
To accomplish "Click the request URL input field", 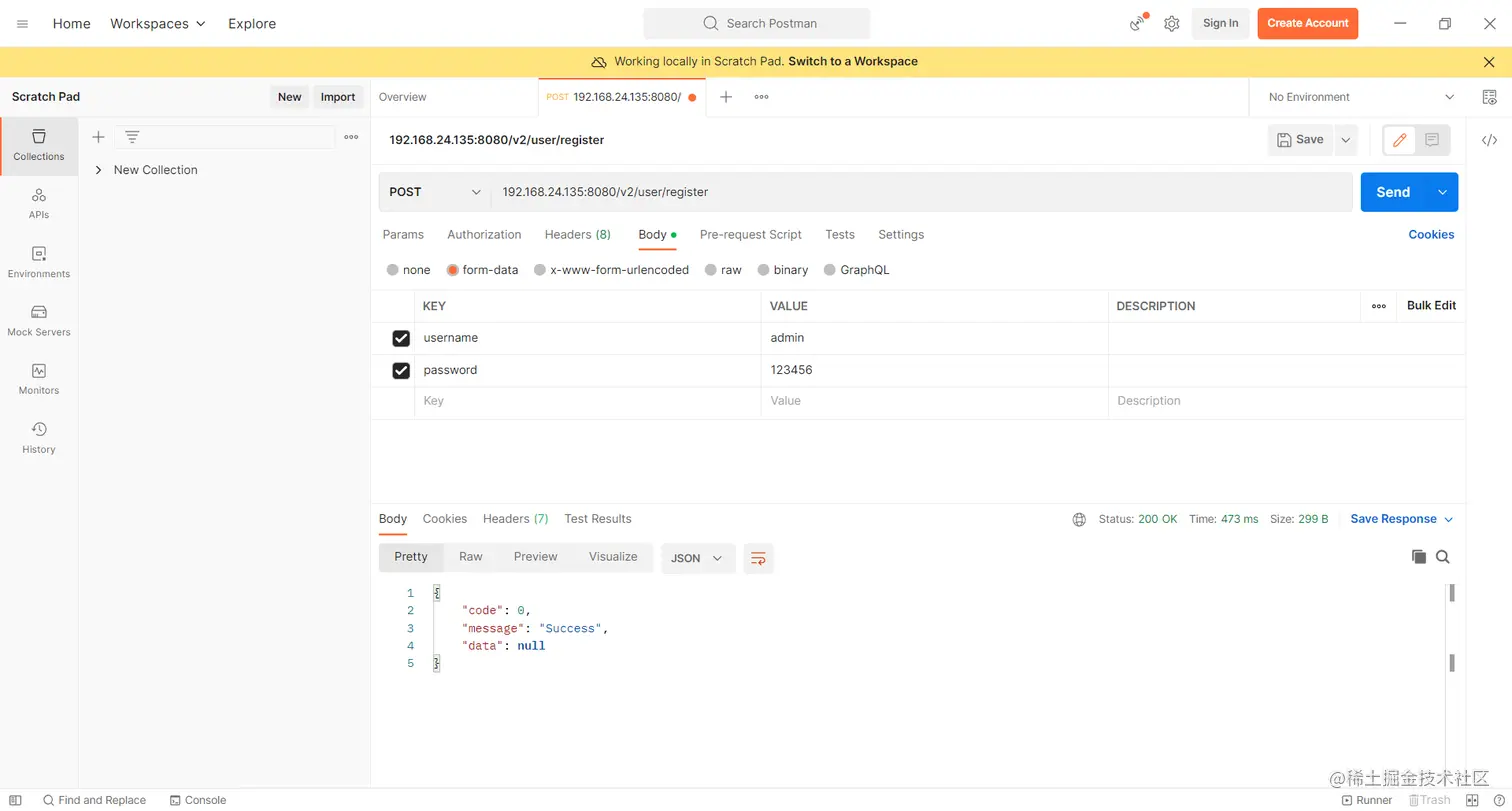I will tap(921, 192).
